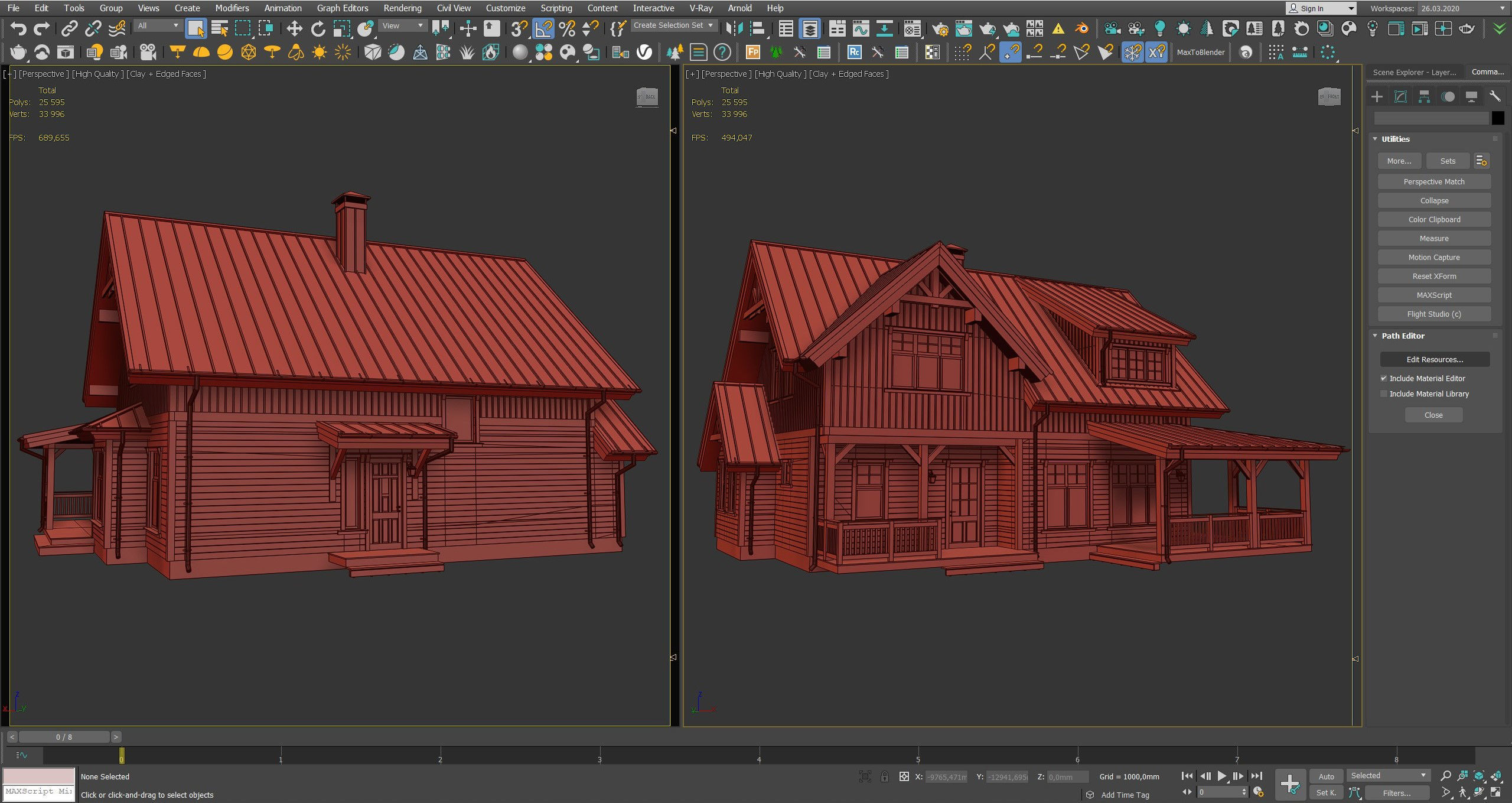This screenshot has width=1512, height=803.
Task: Click Edit Resources... button
Action: 1435,359
